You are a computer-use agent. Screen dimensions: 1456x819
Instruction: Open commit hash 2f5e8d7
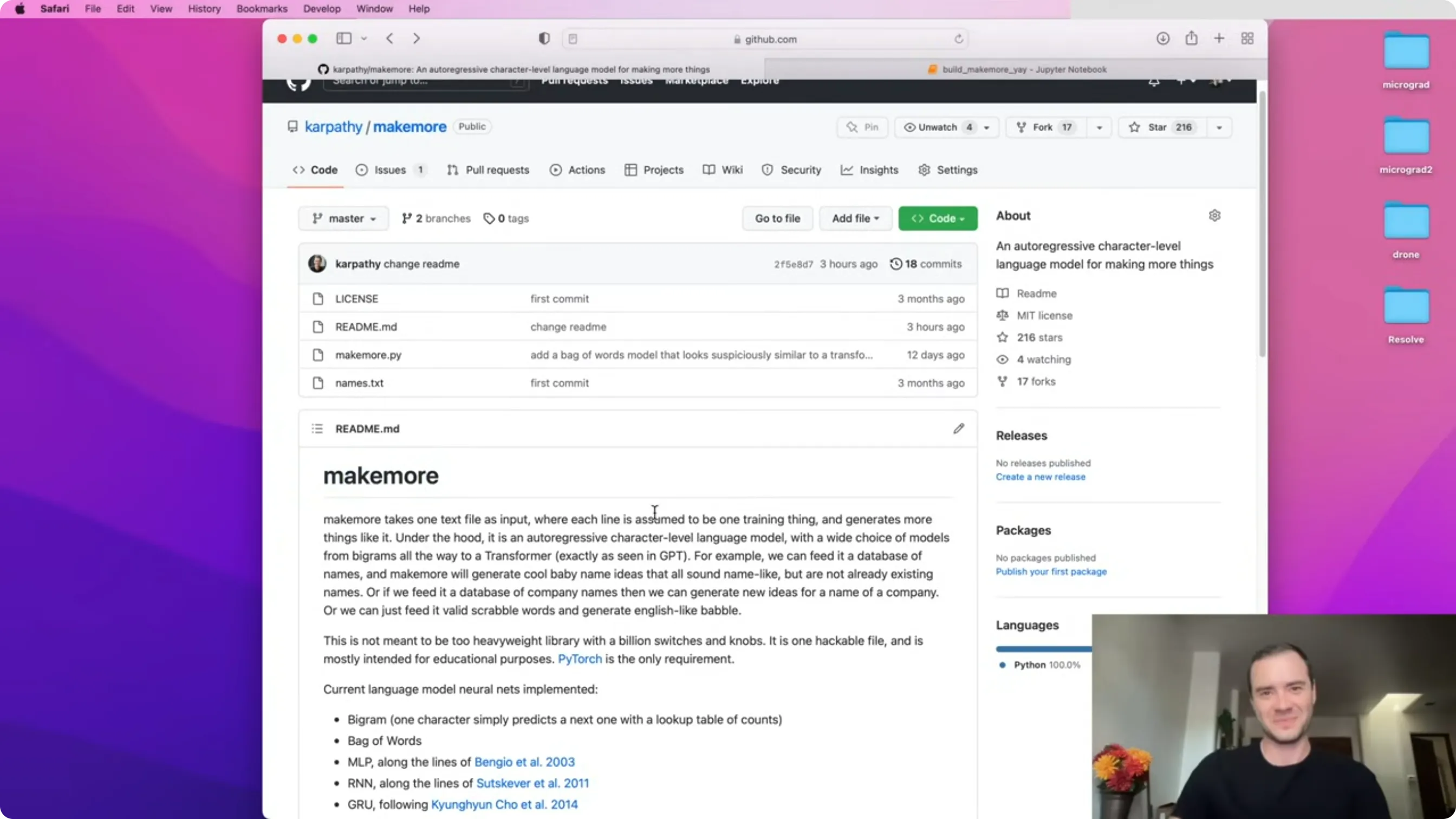point(794,264)
